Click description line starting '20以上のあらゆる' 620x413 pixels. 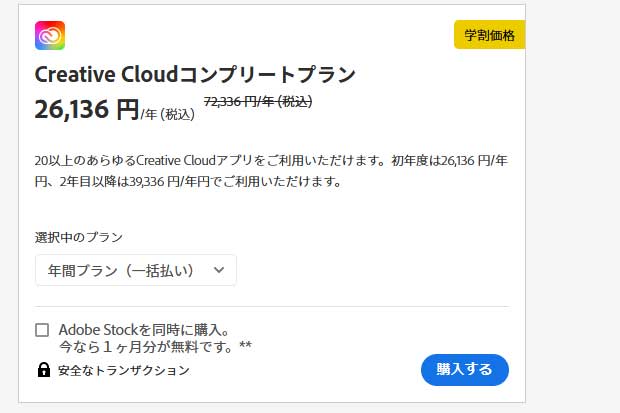271,161
